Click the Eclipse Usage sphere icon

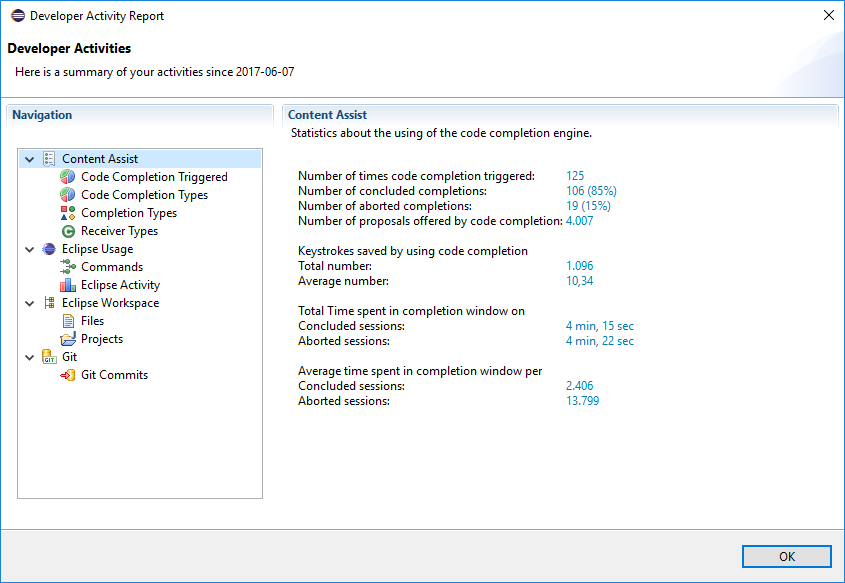click(49, 249)
